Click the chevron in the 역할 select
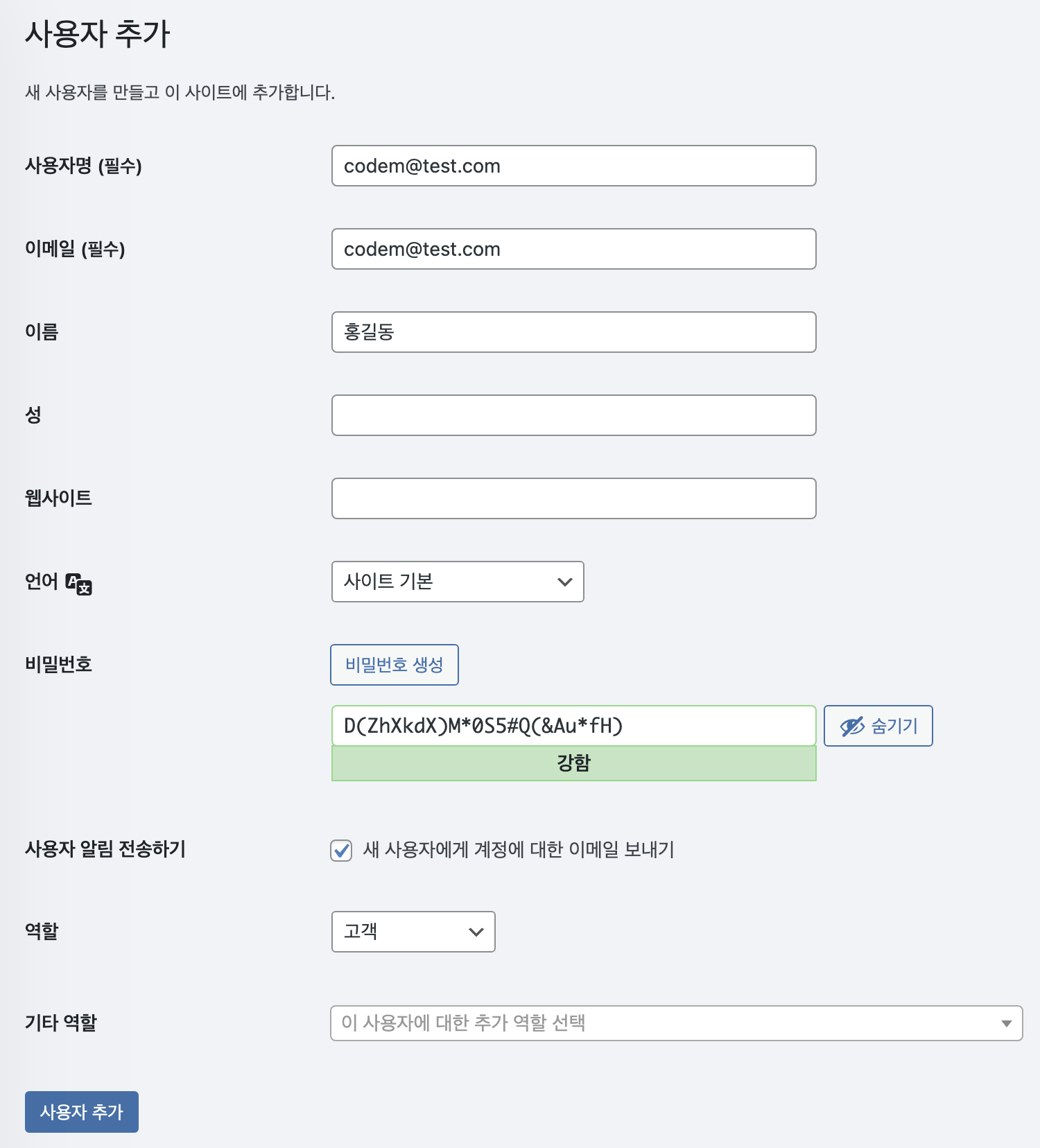Screen dimensions: 1040x1148 pyautogui.click(x=476, y=932)
